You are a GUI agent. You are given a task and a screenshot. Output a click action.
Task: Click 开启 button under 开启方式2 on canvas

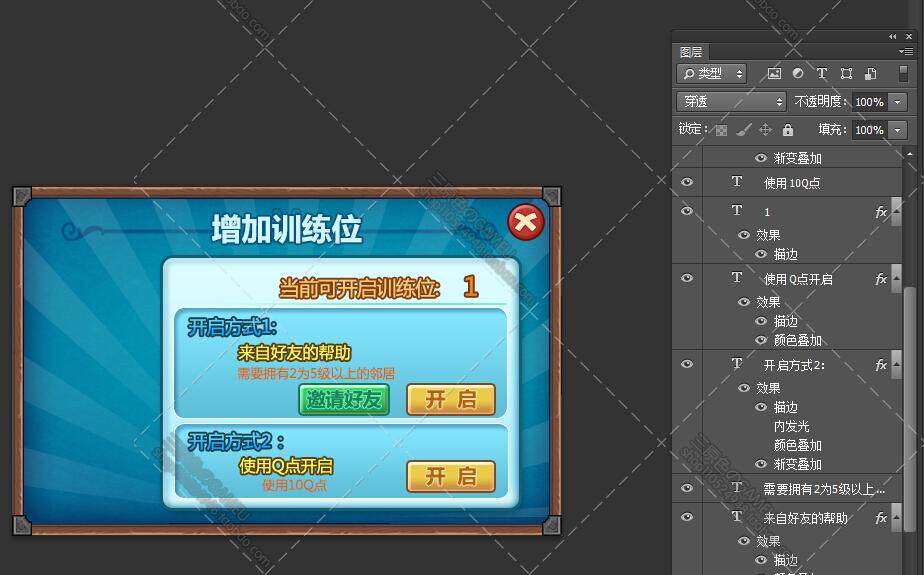[x=451, y=476]
